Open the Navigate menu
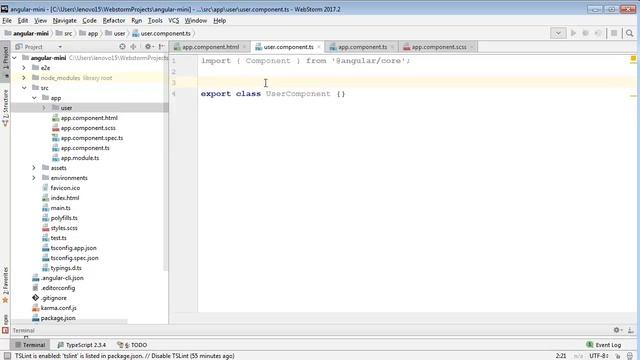This screenshot has width=640, height=360. pos(64,20)
